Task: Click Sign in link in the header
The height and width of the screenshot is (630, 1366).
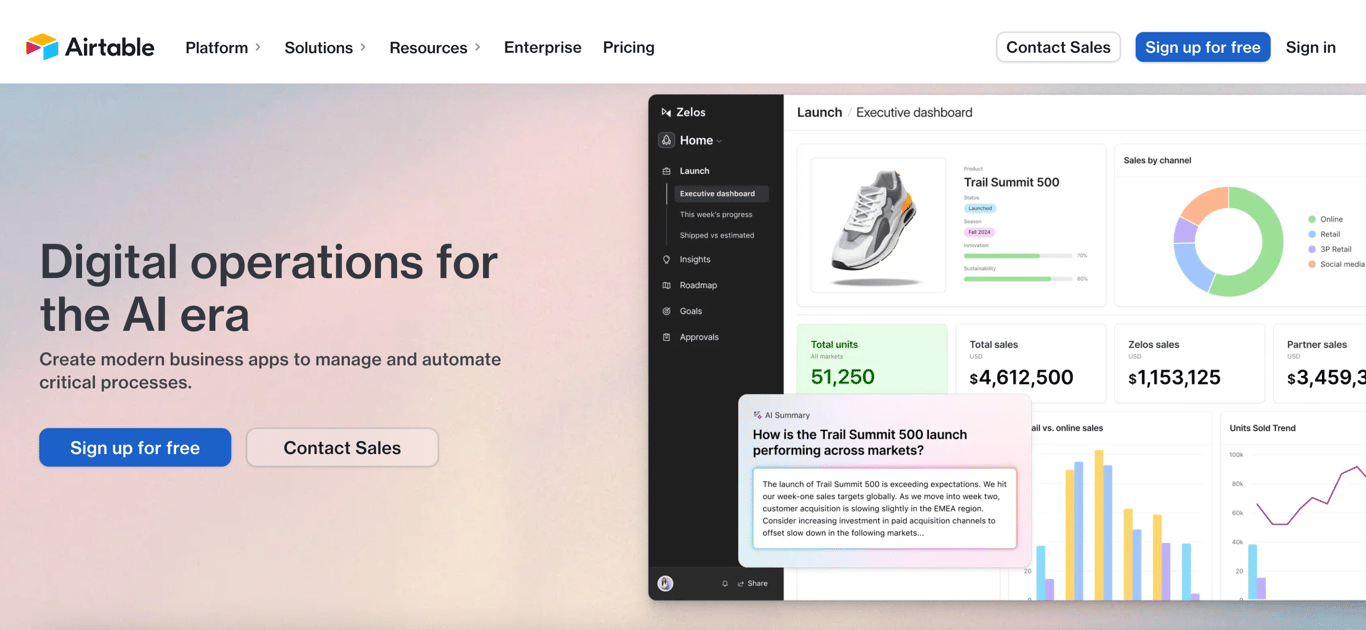Action: click(1310, 47)
